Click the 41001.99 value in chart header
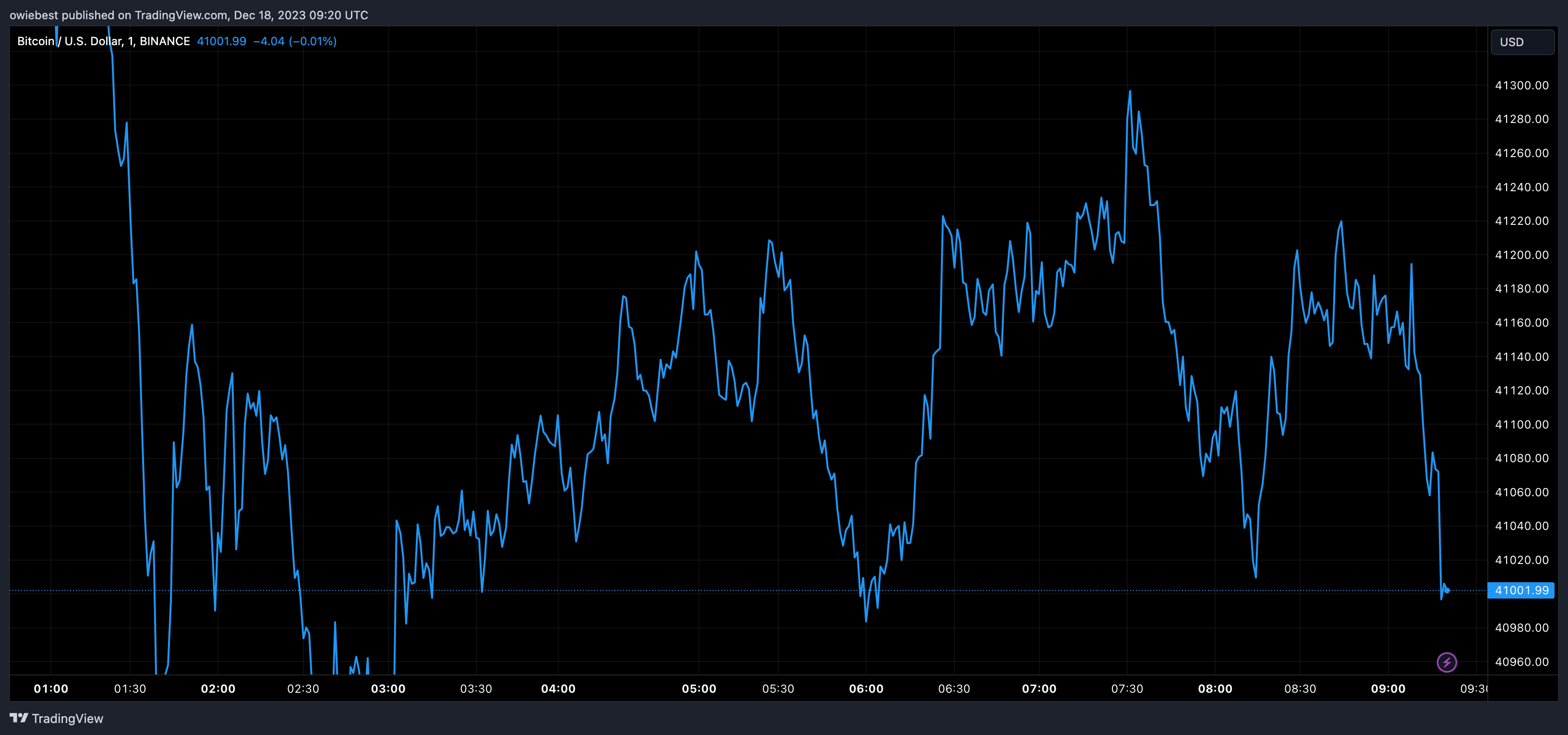Image resolution: width=1568 pixels, height=735 pixels. 222,41
